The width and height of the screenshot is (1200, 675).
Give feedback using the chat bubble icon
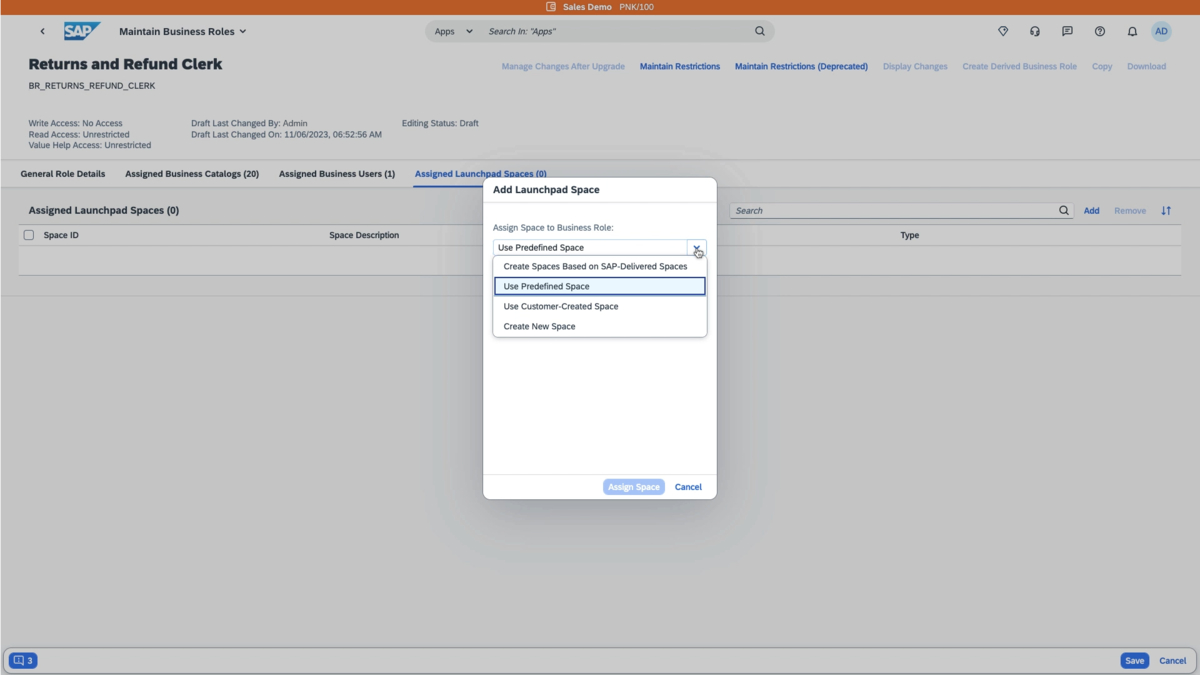pos(1066,31)
